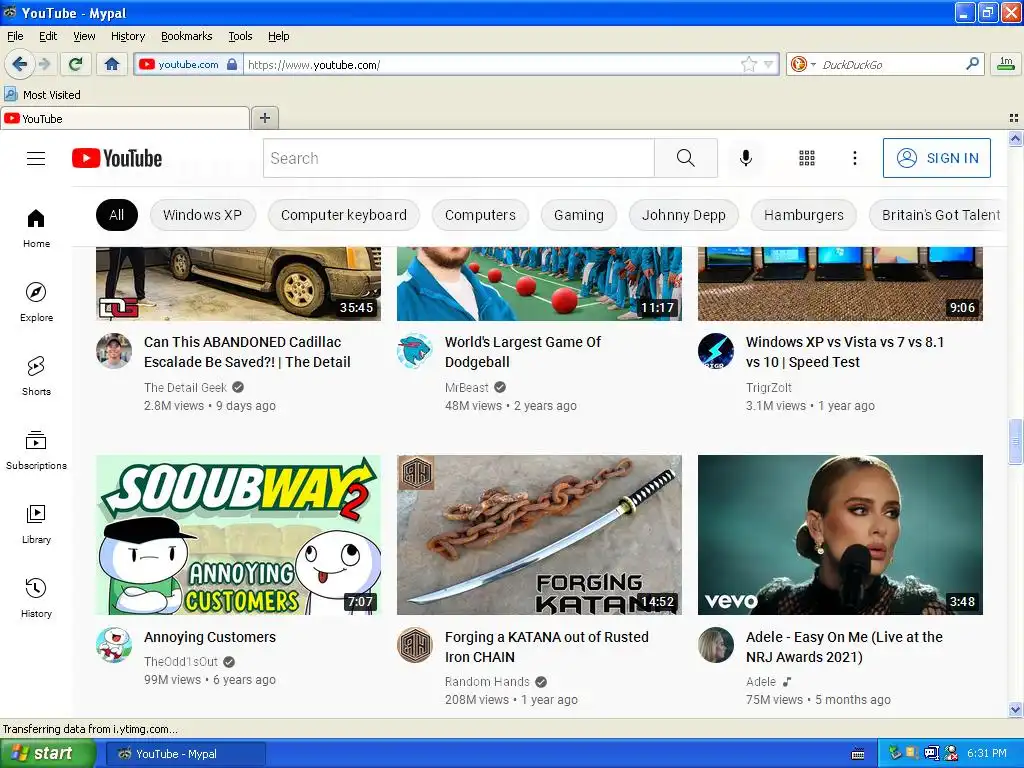Open 'World's Largest Game Of Dodgeball' title

[x=522, y=352]
